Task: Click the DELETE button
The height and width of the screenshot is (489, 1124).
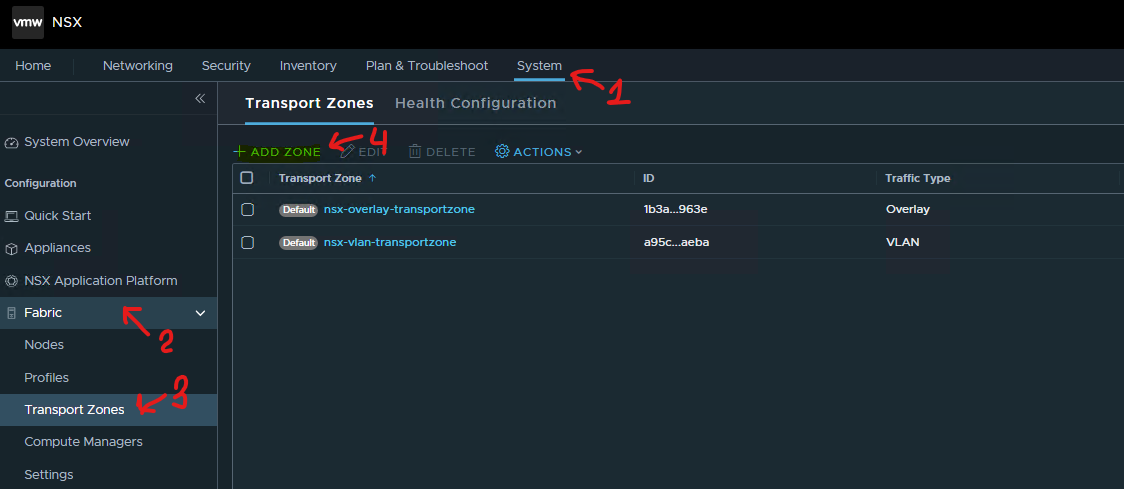Action: [442, 152]
